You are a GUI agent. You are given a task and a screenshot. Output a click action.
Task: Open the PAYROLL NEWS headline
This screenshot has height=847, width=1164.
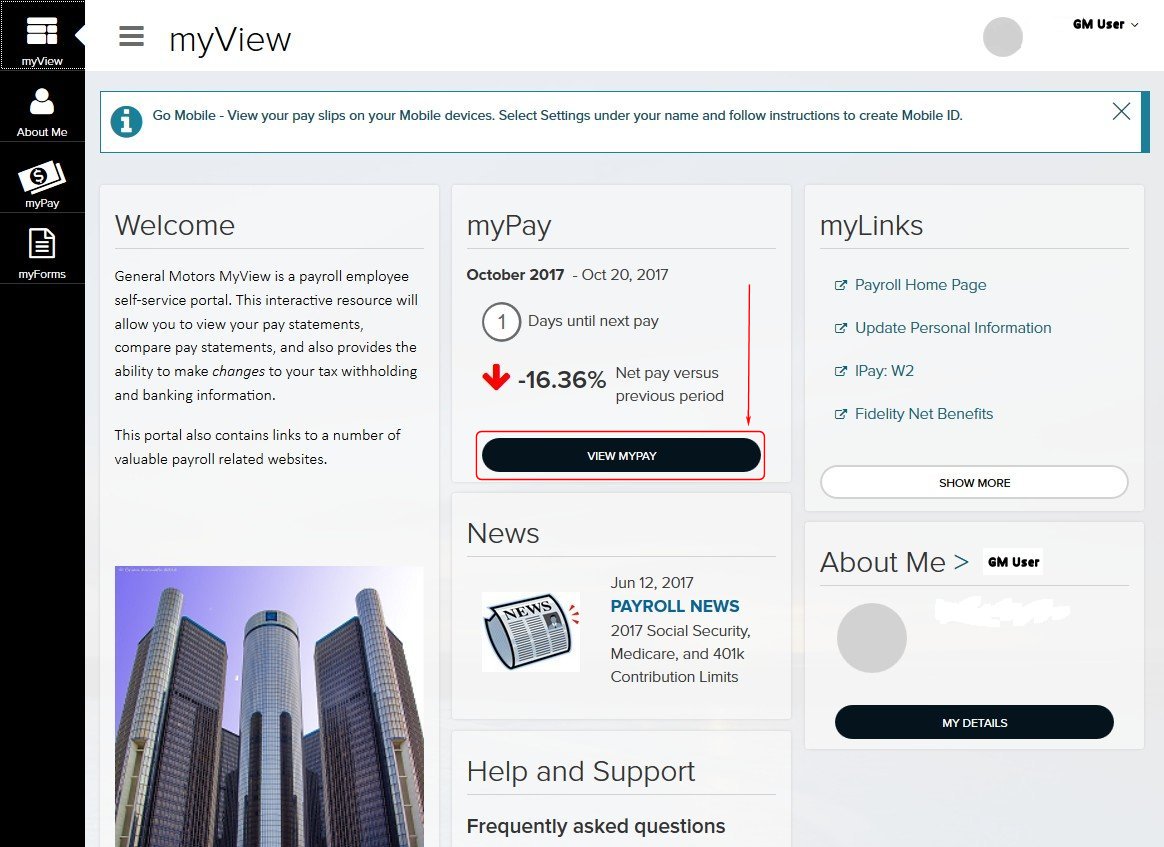(675, 606)
